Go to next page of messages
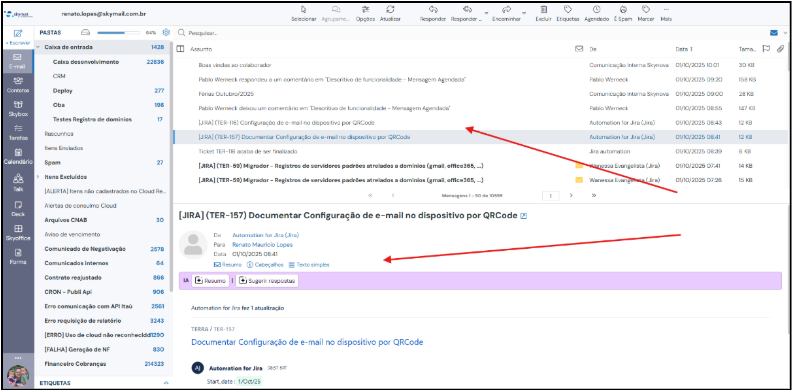Screen dimensions: 792x390 571,195
